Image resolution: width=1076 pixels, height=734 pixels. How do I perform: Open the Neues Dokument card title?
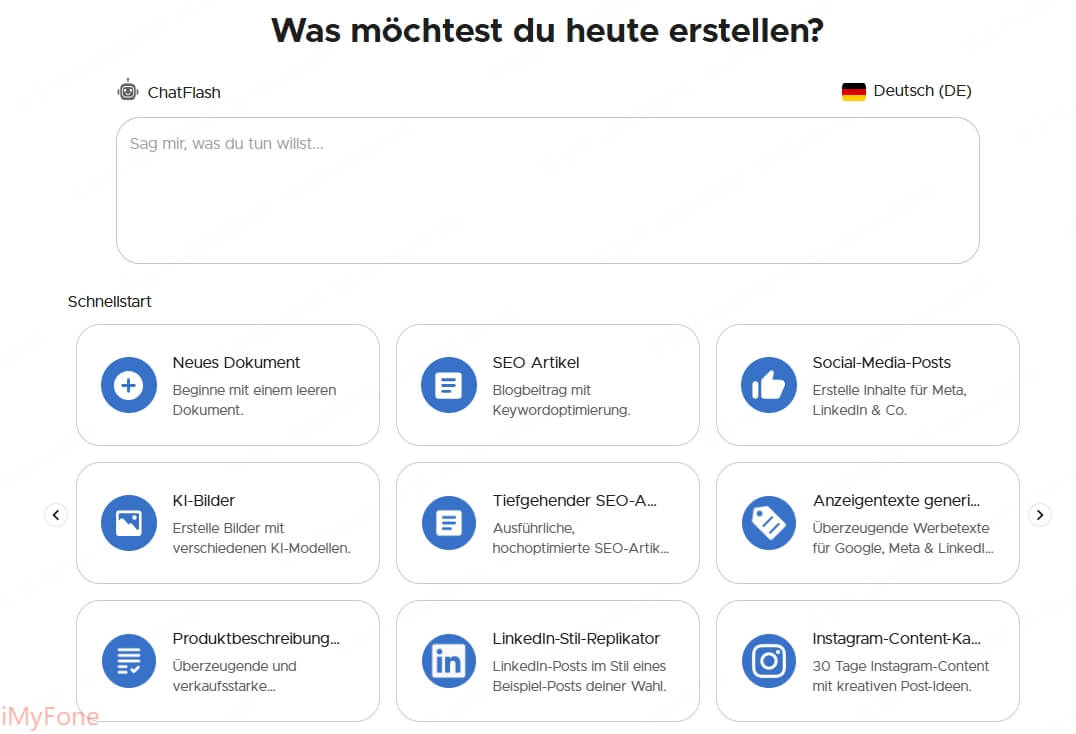click(x=236, y=362)
